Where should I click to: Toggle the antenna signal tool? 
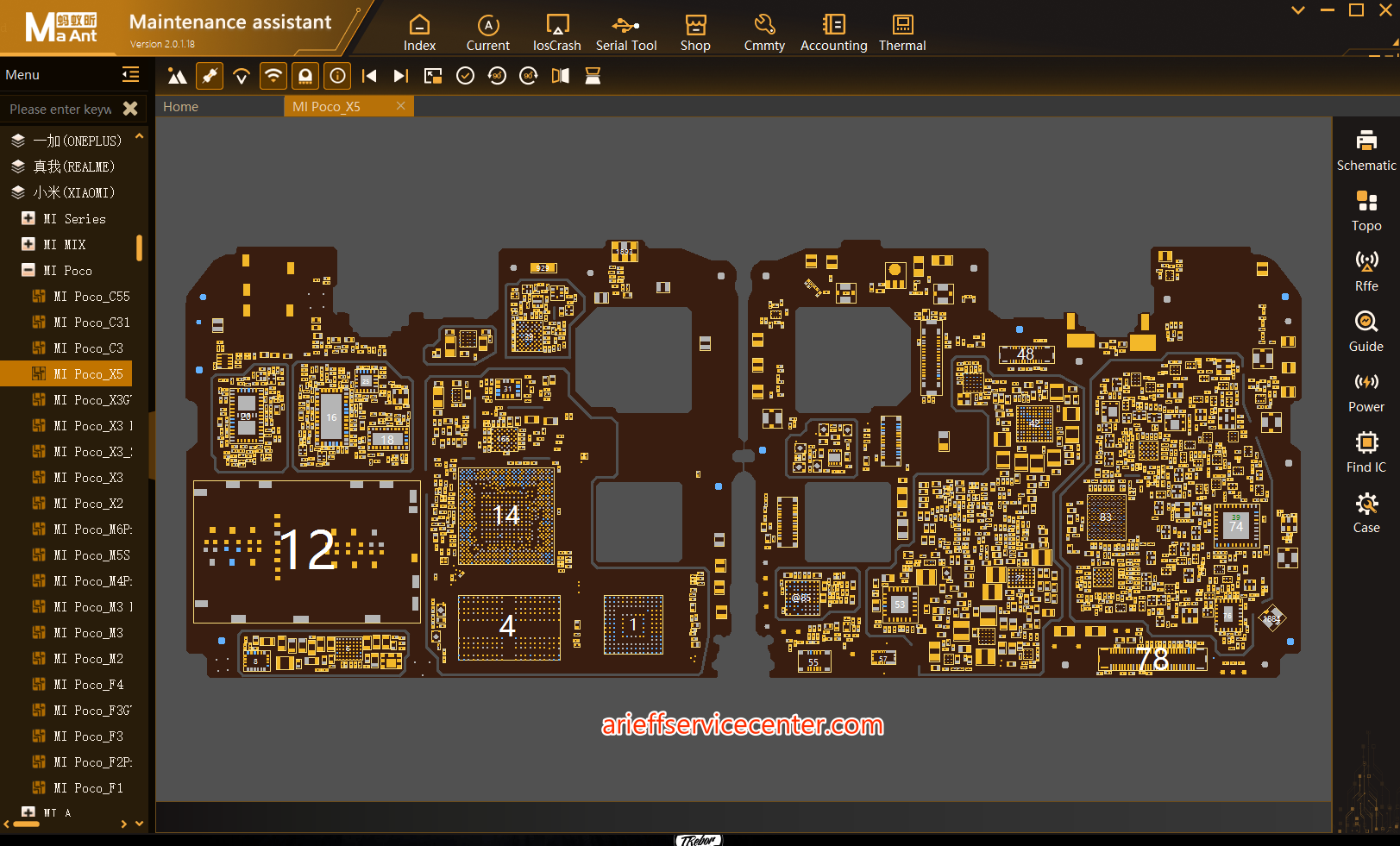click(242, 76)
